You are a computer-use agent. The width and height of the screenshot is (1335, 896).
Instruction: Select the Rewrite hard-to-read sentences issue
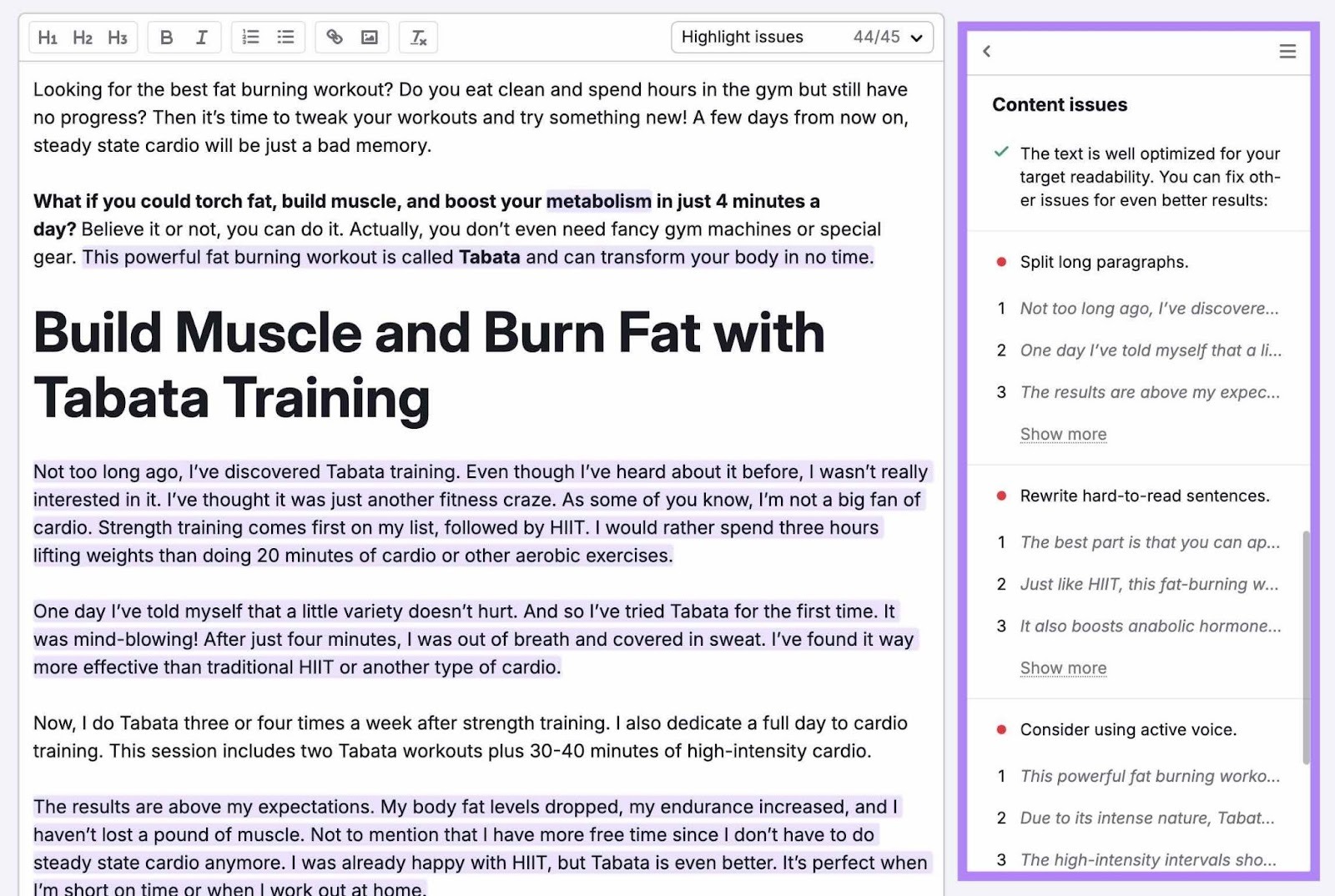click(x=1144, y=496)
